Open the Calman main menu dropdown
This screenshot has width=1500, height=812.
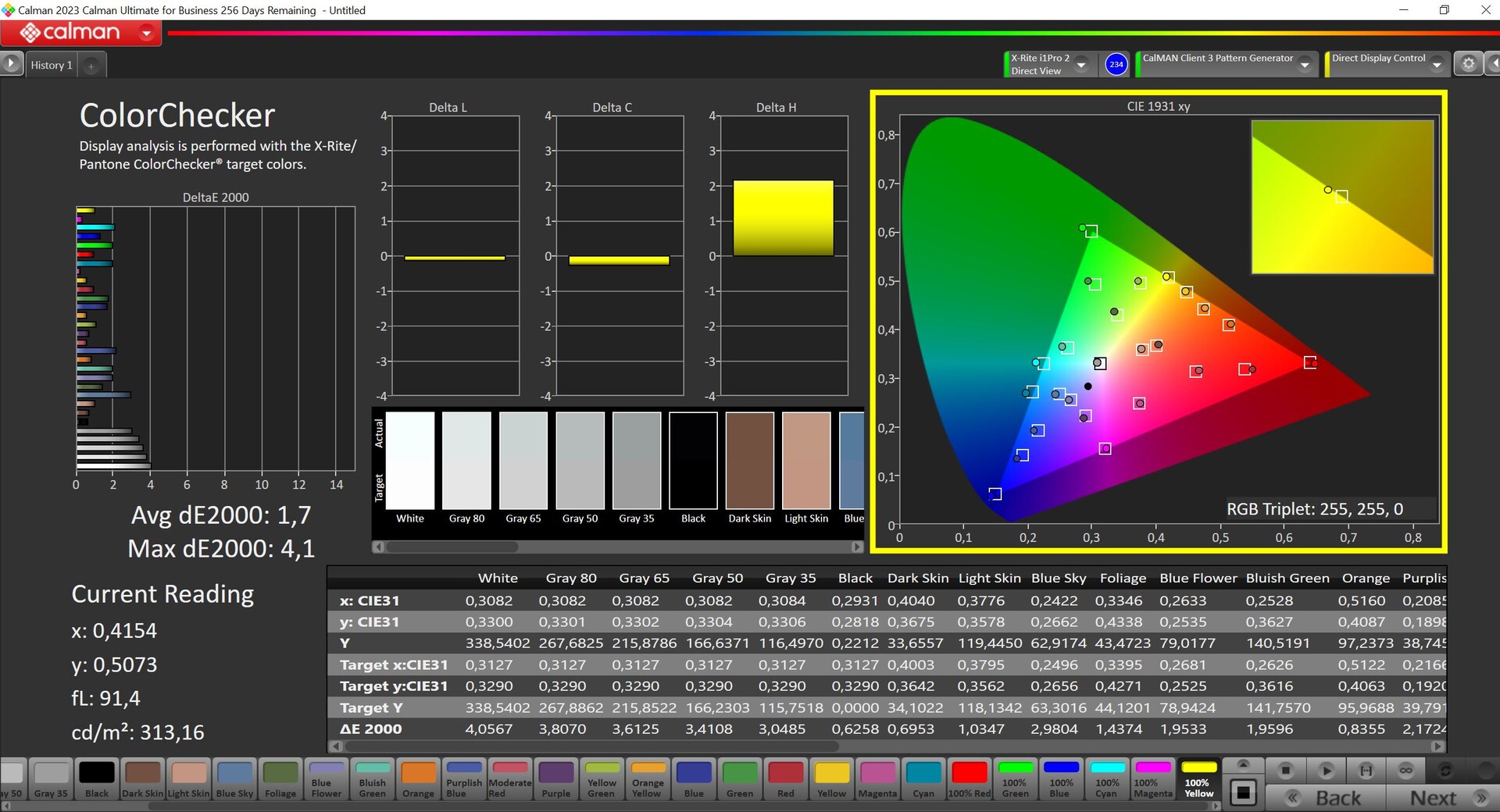pyautogui.click(x=146, y=33)
